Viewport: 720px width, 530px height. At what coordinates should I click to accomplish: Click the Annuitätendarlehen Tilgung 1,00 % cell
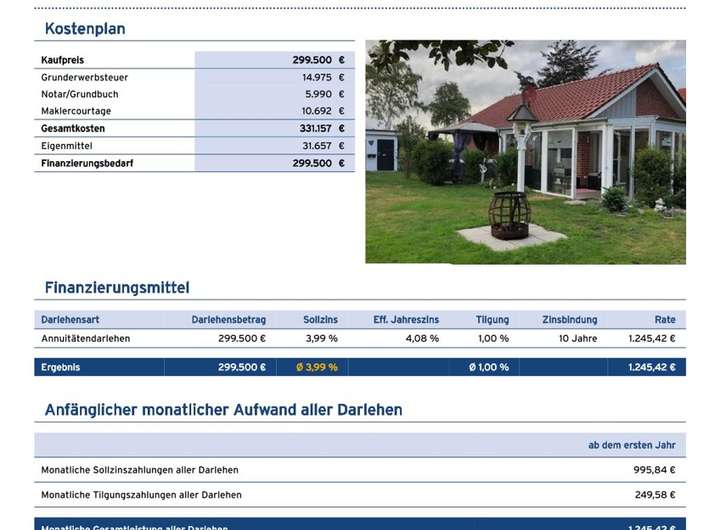493,338
